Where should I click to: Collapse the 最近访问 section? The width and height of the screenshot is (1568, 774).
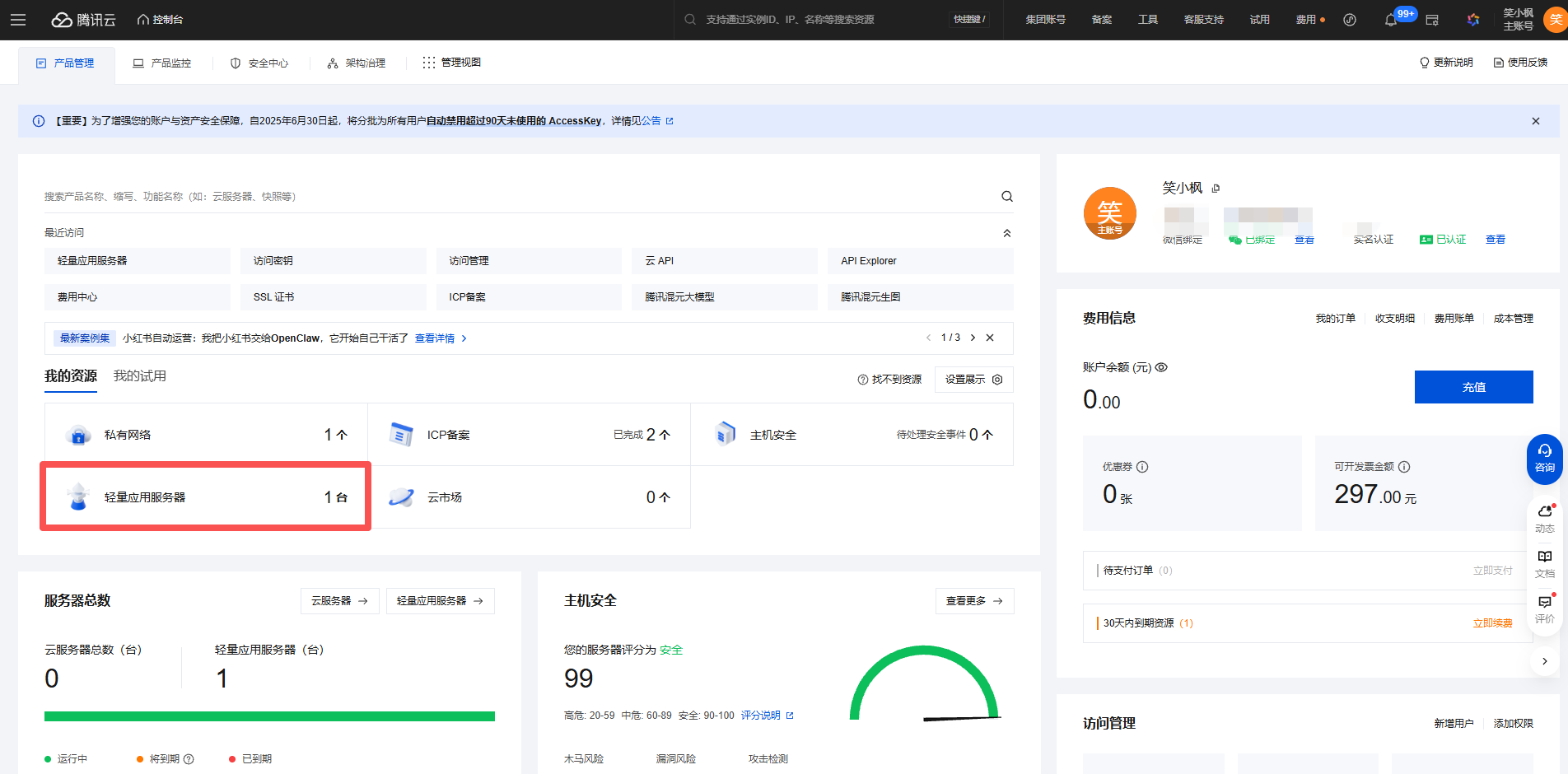(1006, 233)
